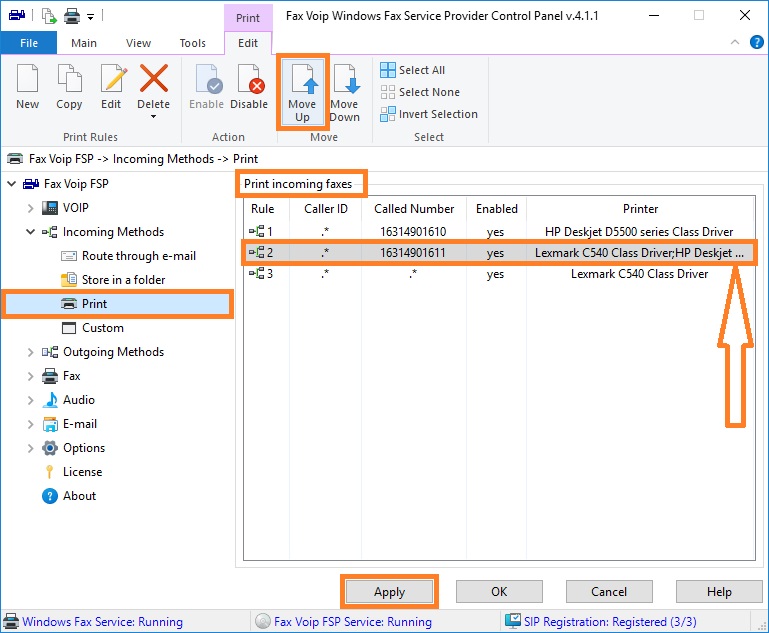Image resolution: width=769 pixels, height=633 pixels.
Task: Click the Delete rule red X icon
Action: [154, 78]
